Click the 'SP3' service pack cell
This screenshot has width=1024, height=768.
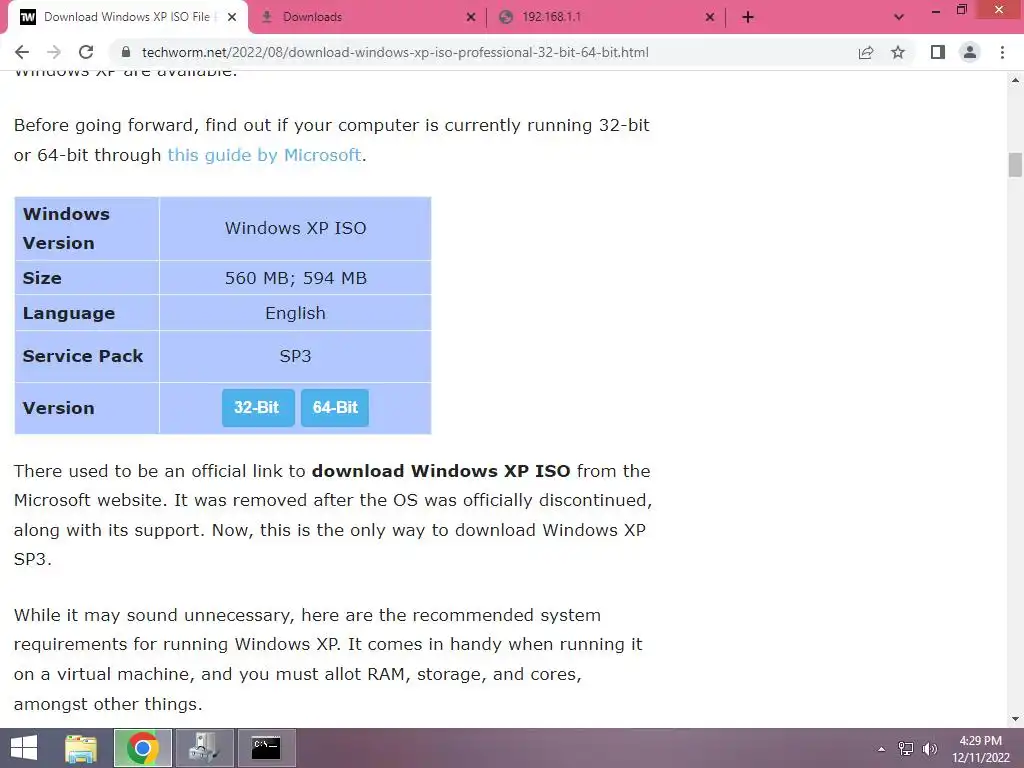coord(295,356)
